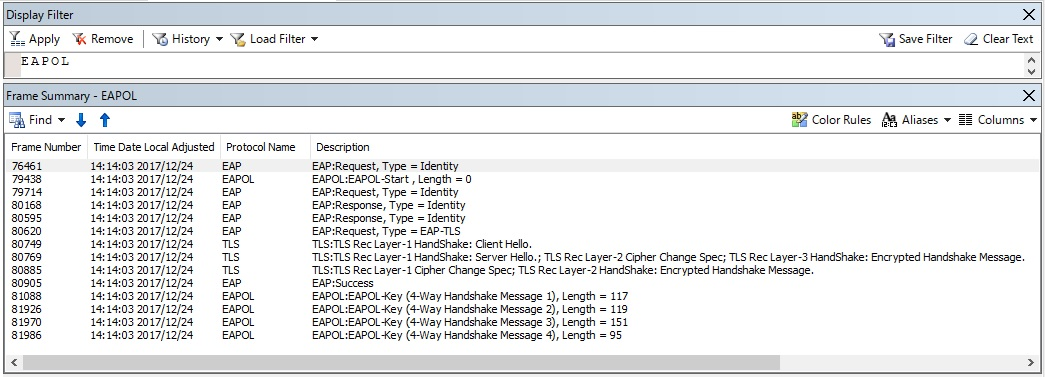
Task: Click the Save Filter icon
Action: pyautogui.click(x=887, y=39)
